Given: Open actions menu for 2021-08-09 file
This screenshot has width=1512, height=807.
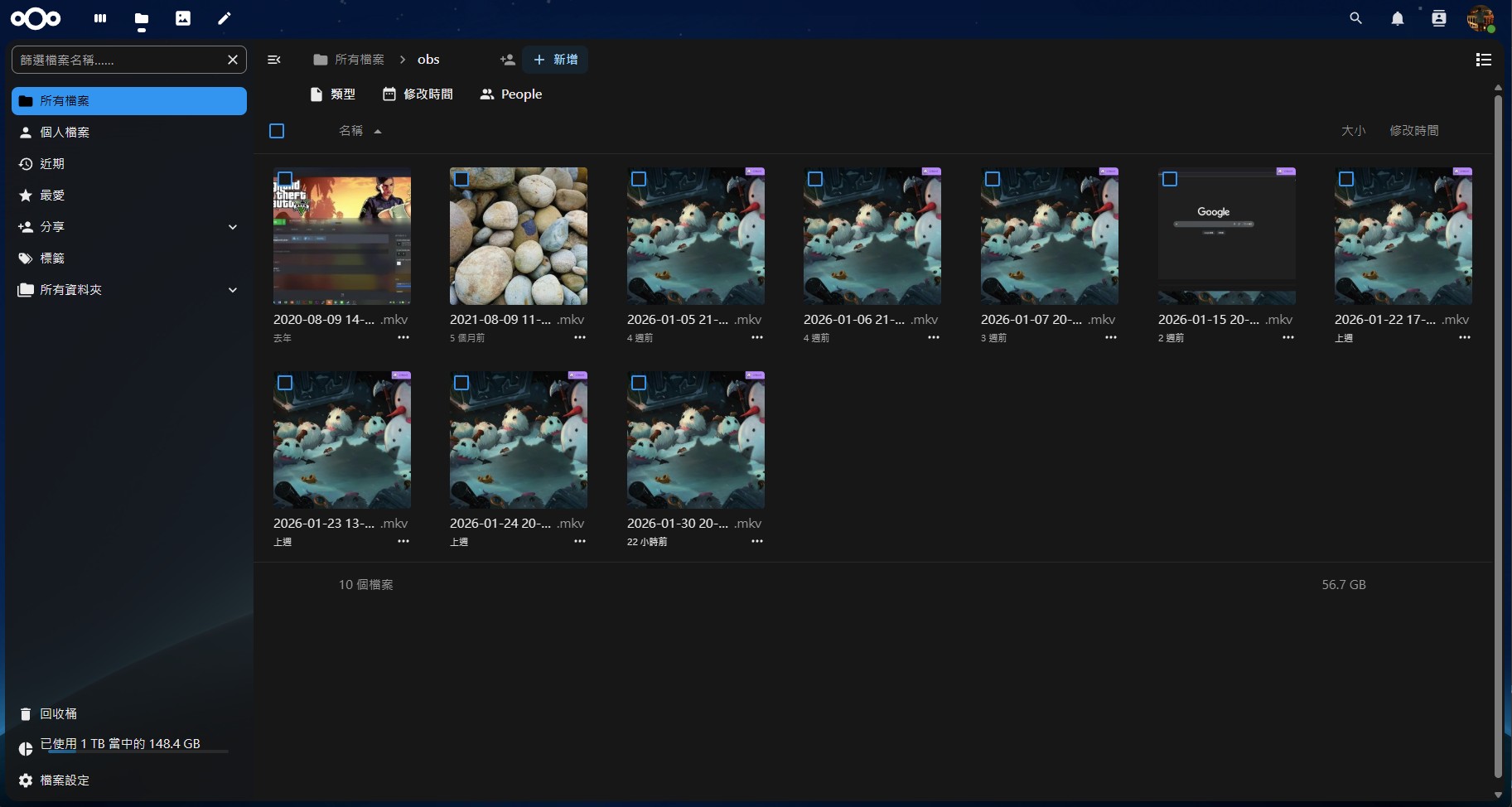Looking at the screenshot, I should pyautogui.click(x=580, y=337).
